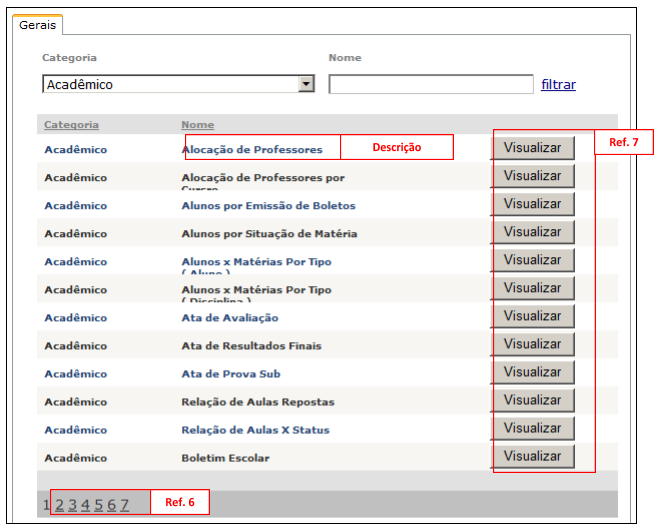Visualizar the Relação de Aulas X Status report
The width and height of the screenshot is (661, 528).
533,428
